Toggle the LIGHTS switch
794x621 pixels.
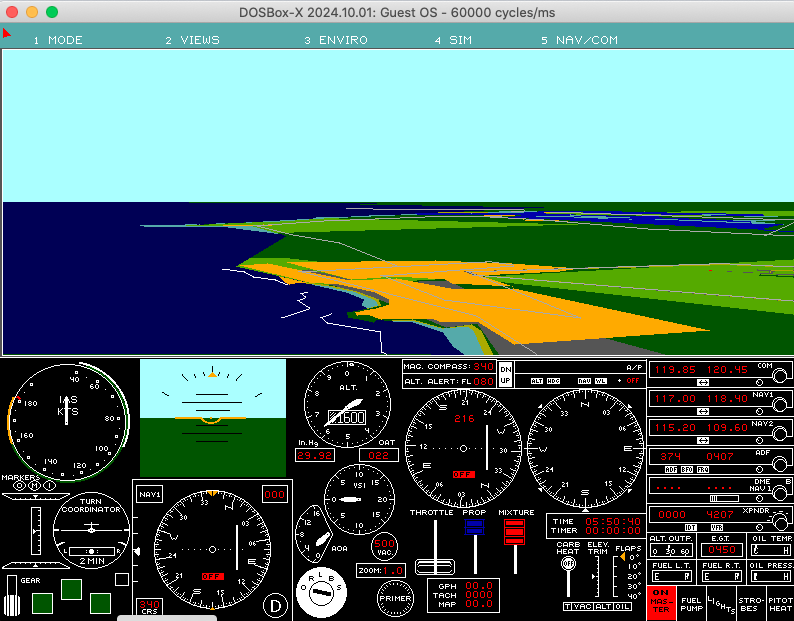(x=721, y=604)
